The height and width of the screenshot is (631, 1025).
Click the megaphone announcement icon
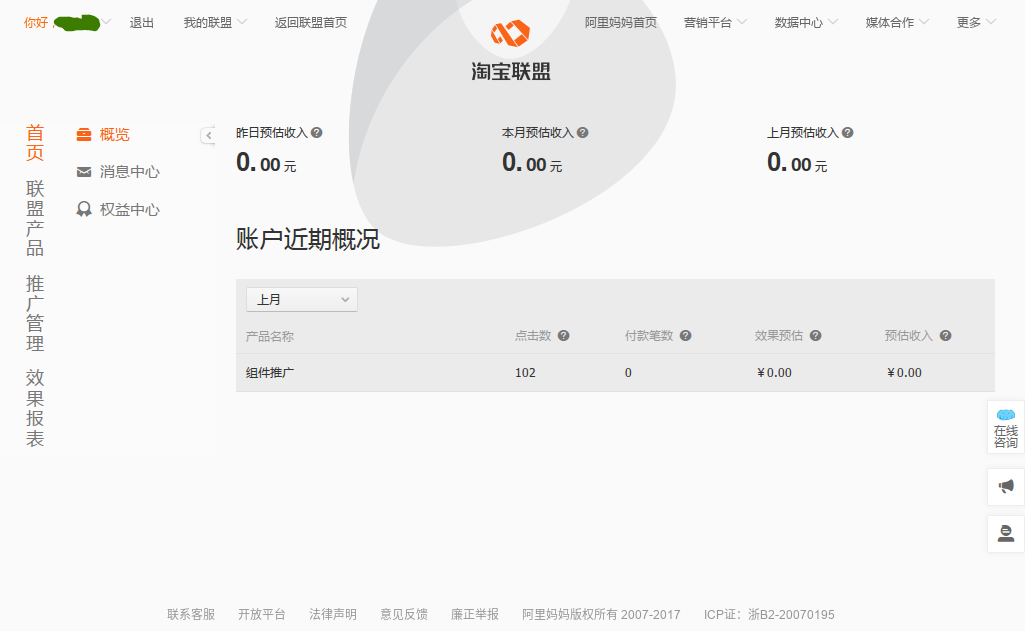coord(1005,486)
